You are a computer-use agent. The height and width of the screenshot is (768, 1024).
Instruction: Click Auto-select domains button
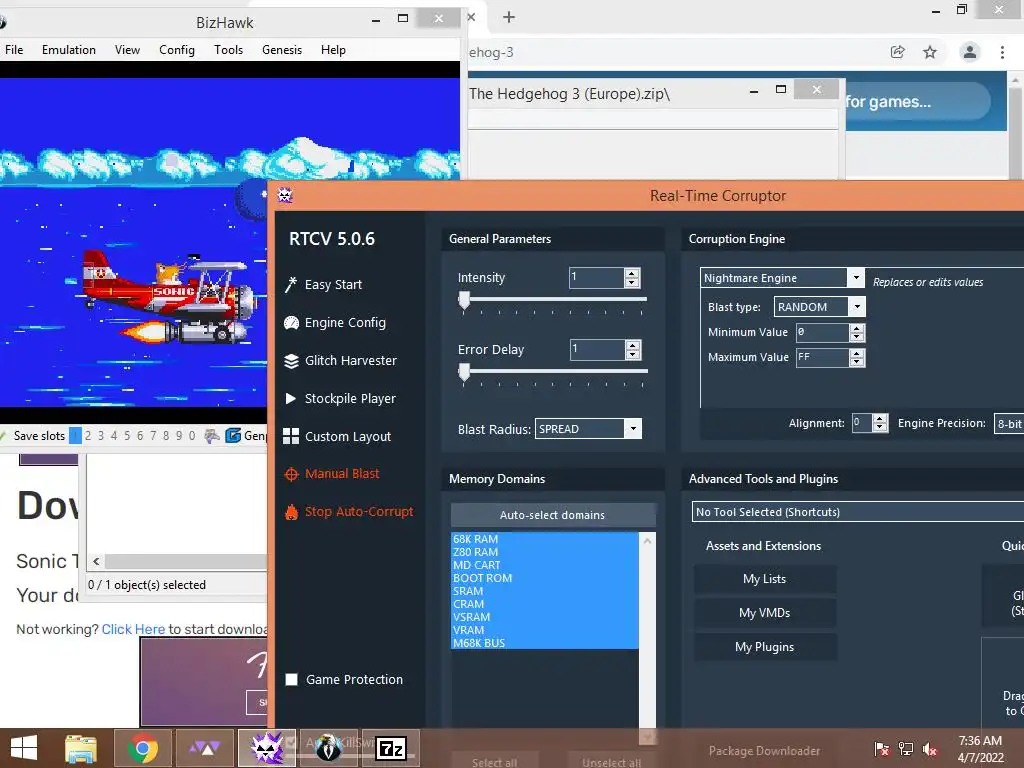pos(552,515)
